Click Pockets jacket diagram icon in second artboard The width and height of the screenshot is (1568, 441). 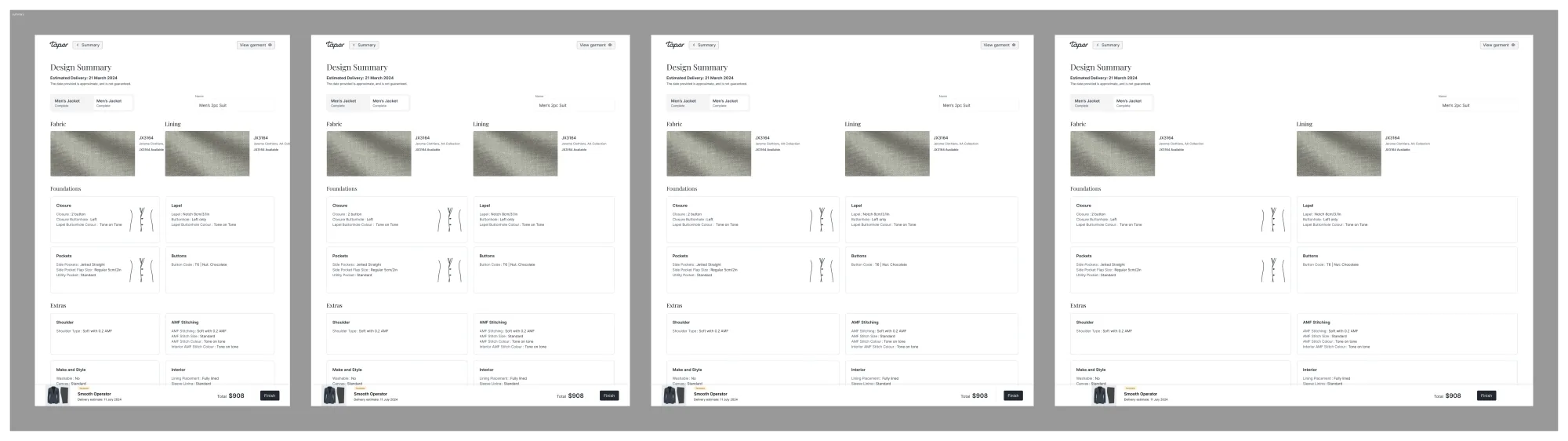[450, 270]
